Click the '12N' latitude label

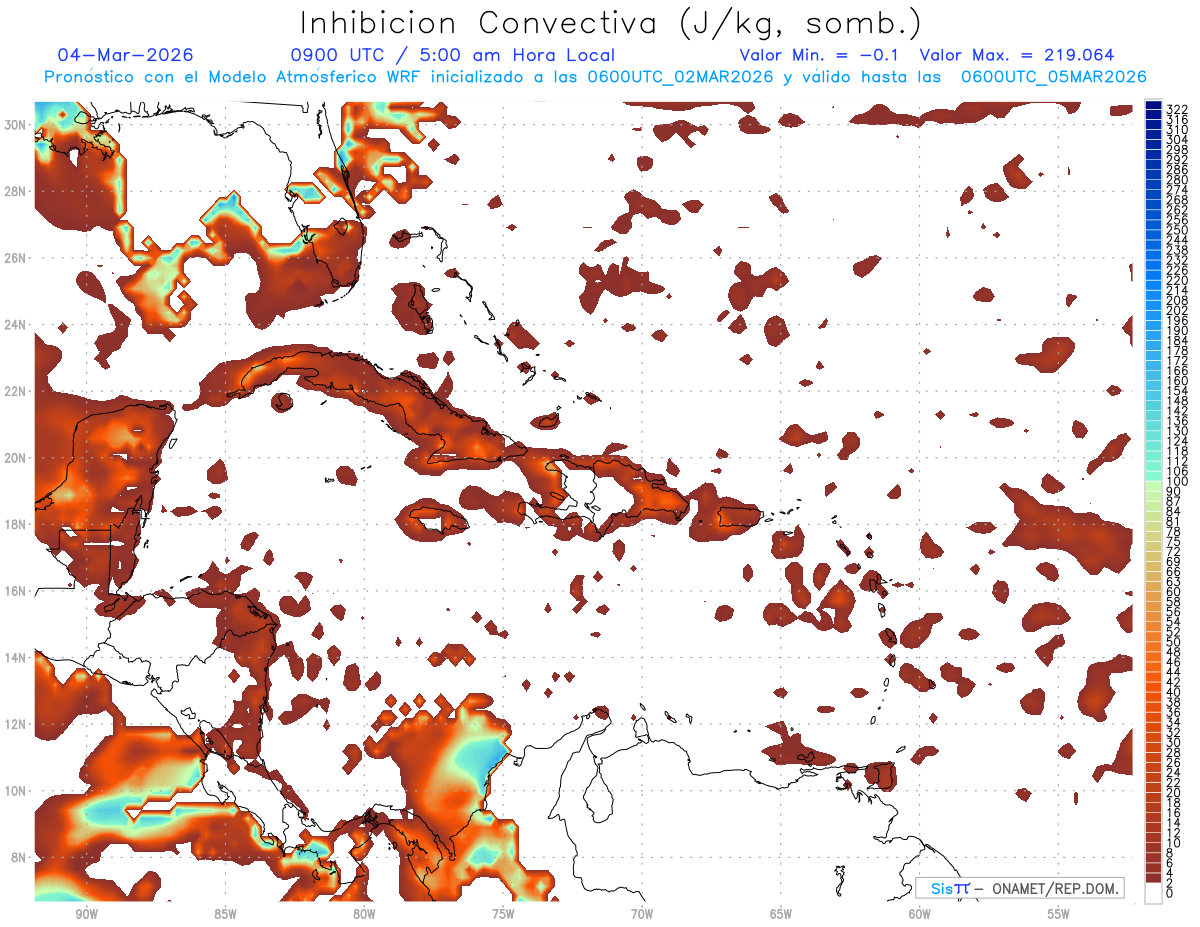tap(17, 724)
